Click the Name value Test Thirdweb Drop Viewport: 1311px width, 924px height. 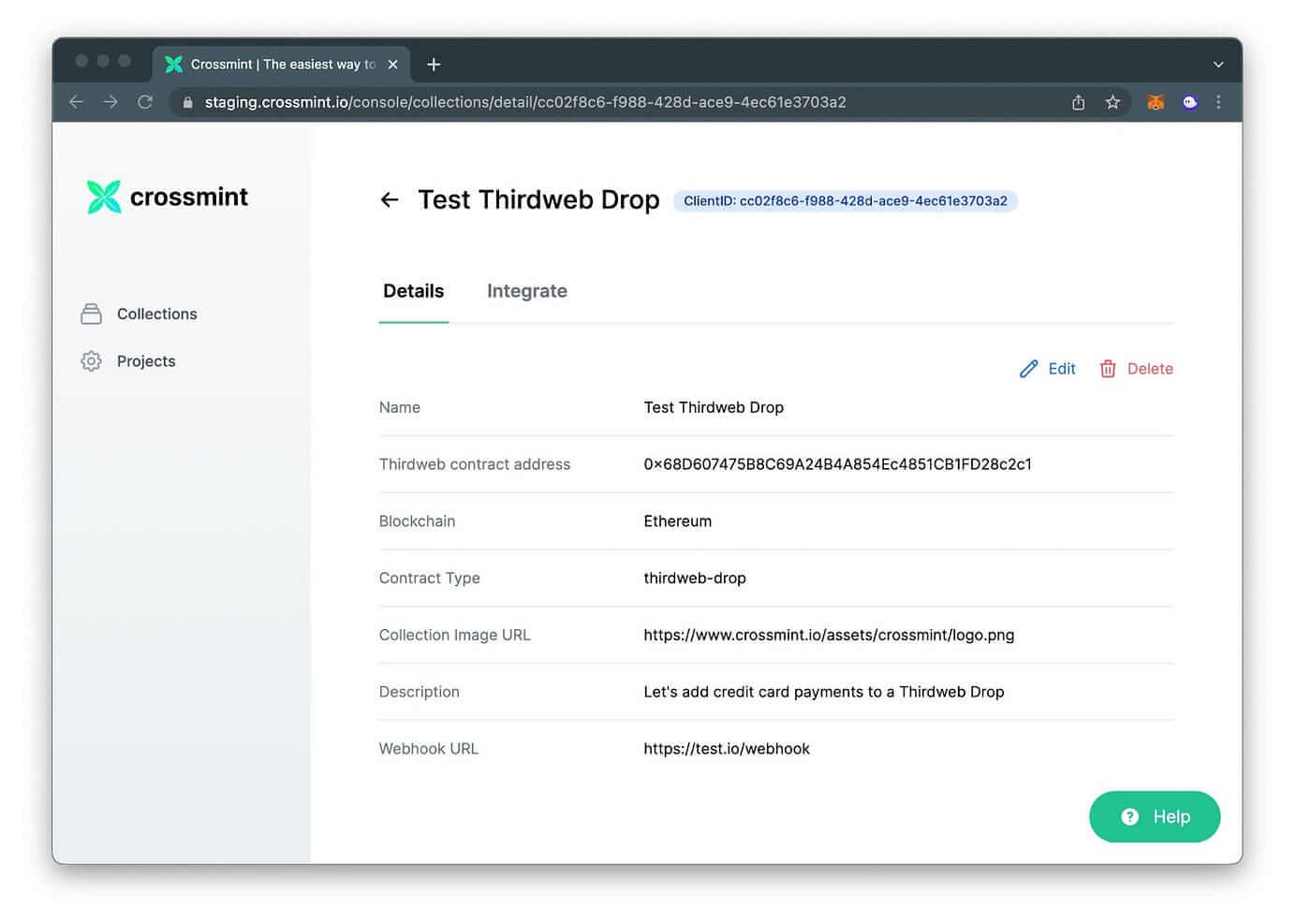[714, 407]
